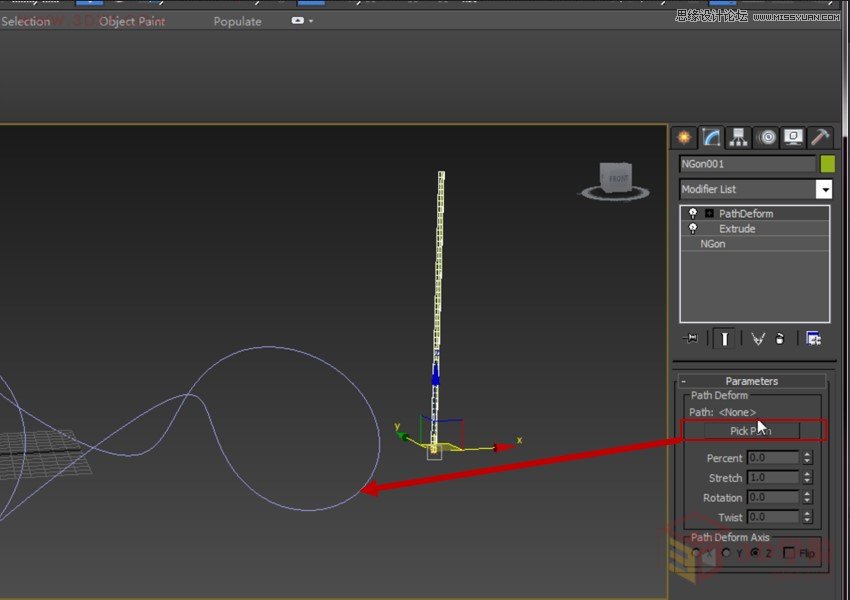Select NGon in the modifier stack
The height and width of the screenshot is (600, 850).
[x=711, y=243]
